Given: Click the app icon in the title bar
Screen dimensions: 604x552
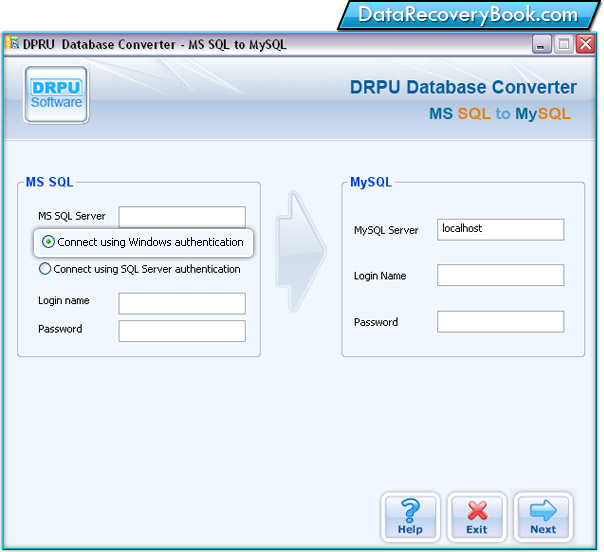Looking at the screenshot, I should click(x=12, y=43).
